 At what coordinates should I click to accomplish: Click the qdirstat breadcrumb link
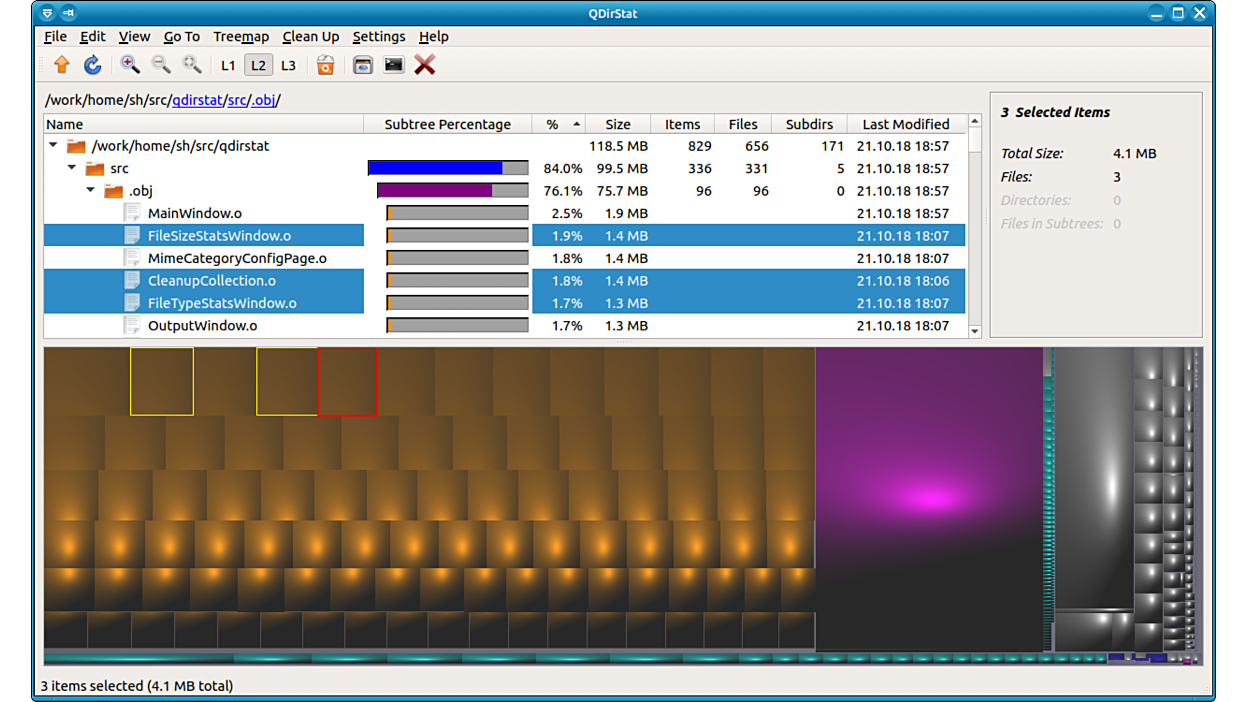197,100
